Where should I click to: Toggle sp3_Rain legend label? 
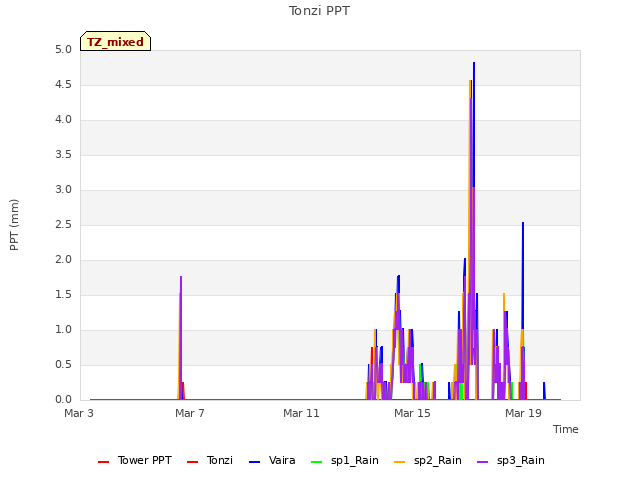coord(520,460)
